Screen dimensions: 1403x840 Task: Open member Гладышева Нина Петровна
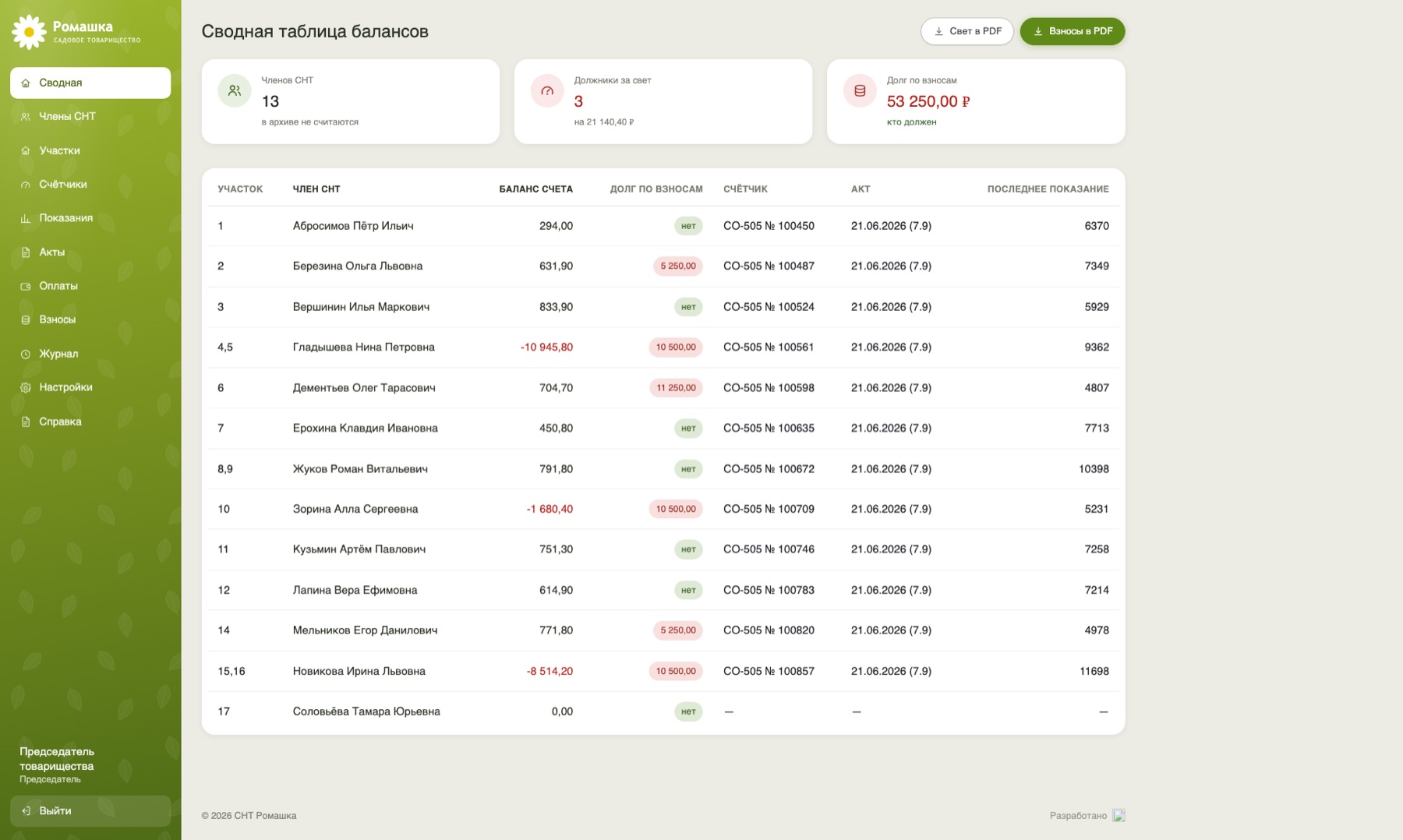click(364, 348)
